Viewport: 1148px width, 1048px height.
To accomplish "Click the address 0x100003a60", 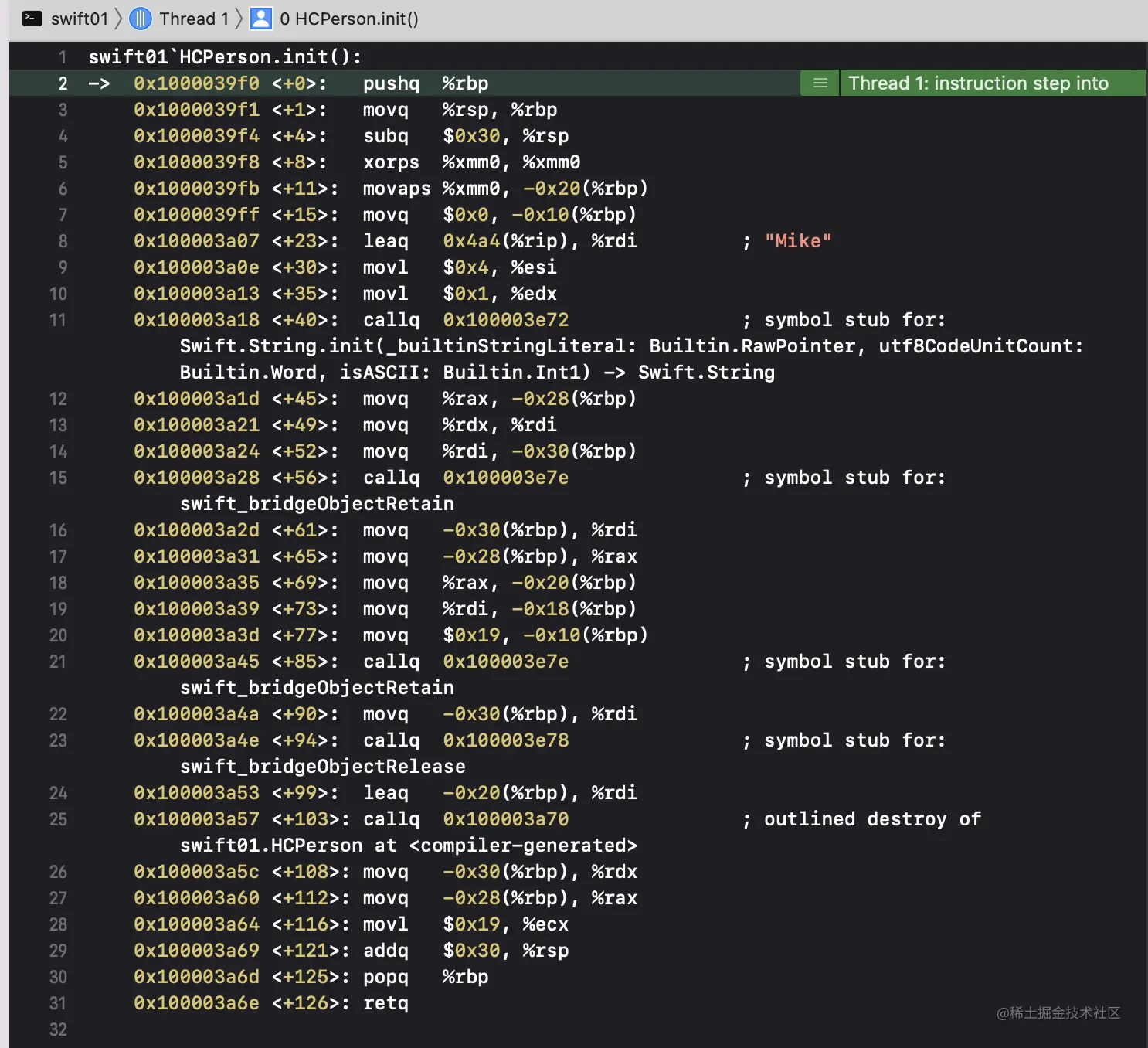I will [196, 898].
